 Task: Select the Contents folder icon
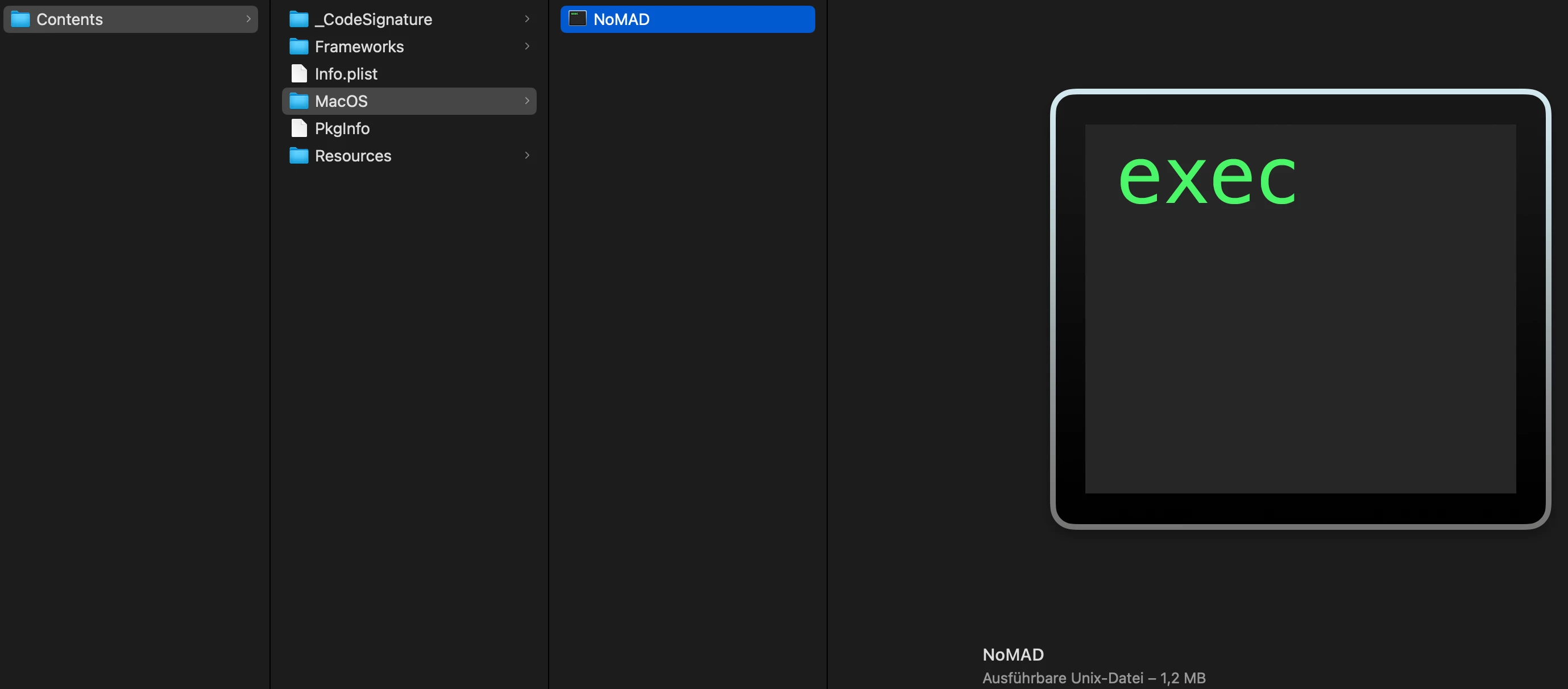pos(20,19)
